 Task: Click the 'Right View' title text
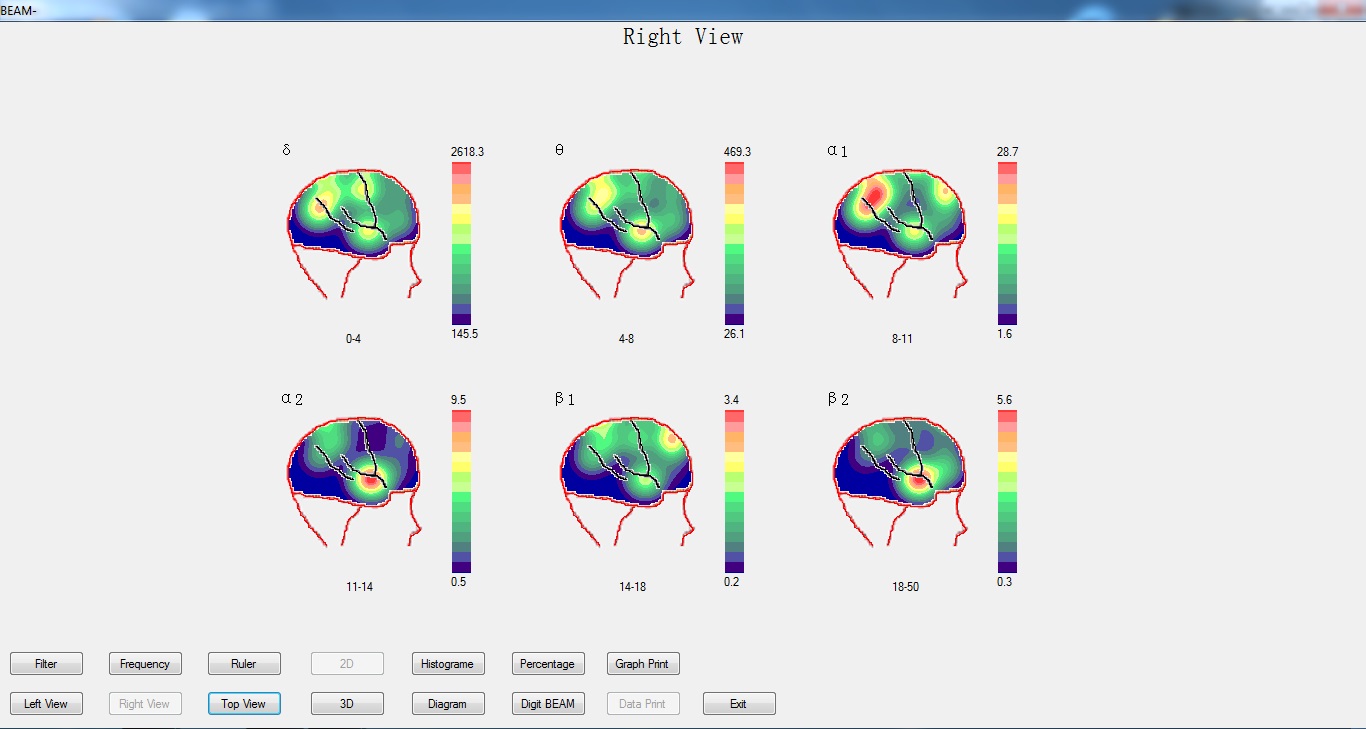[x=683, y=37]
